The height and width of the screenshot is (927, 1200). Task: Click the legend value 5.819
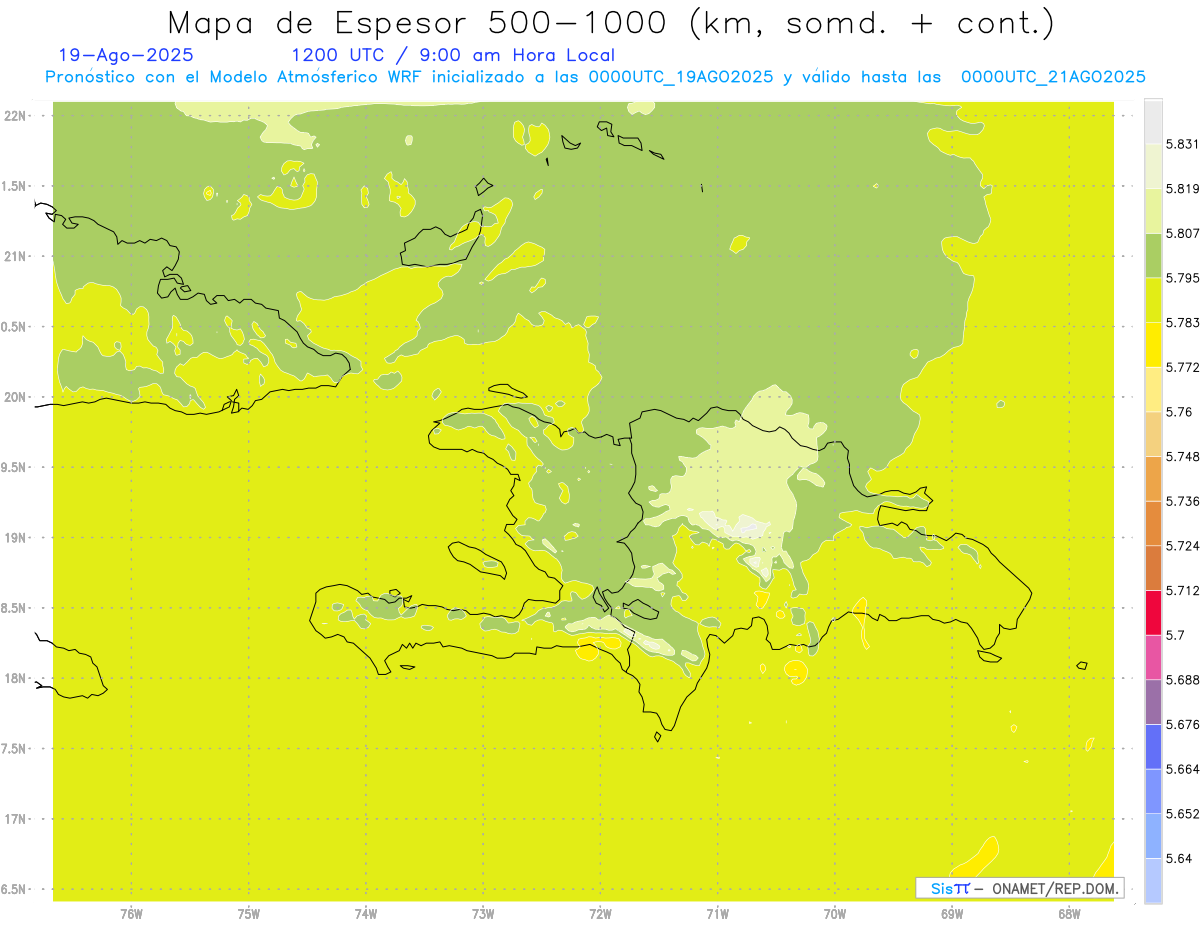coord(1181,189)
